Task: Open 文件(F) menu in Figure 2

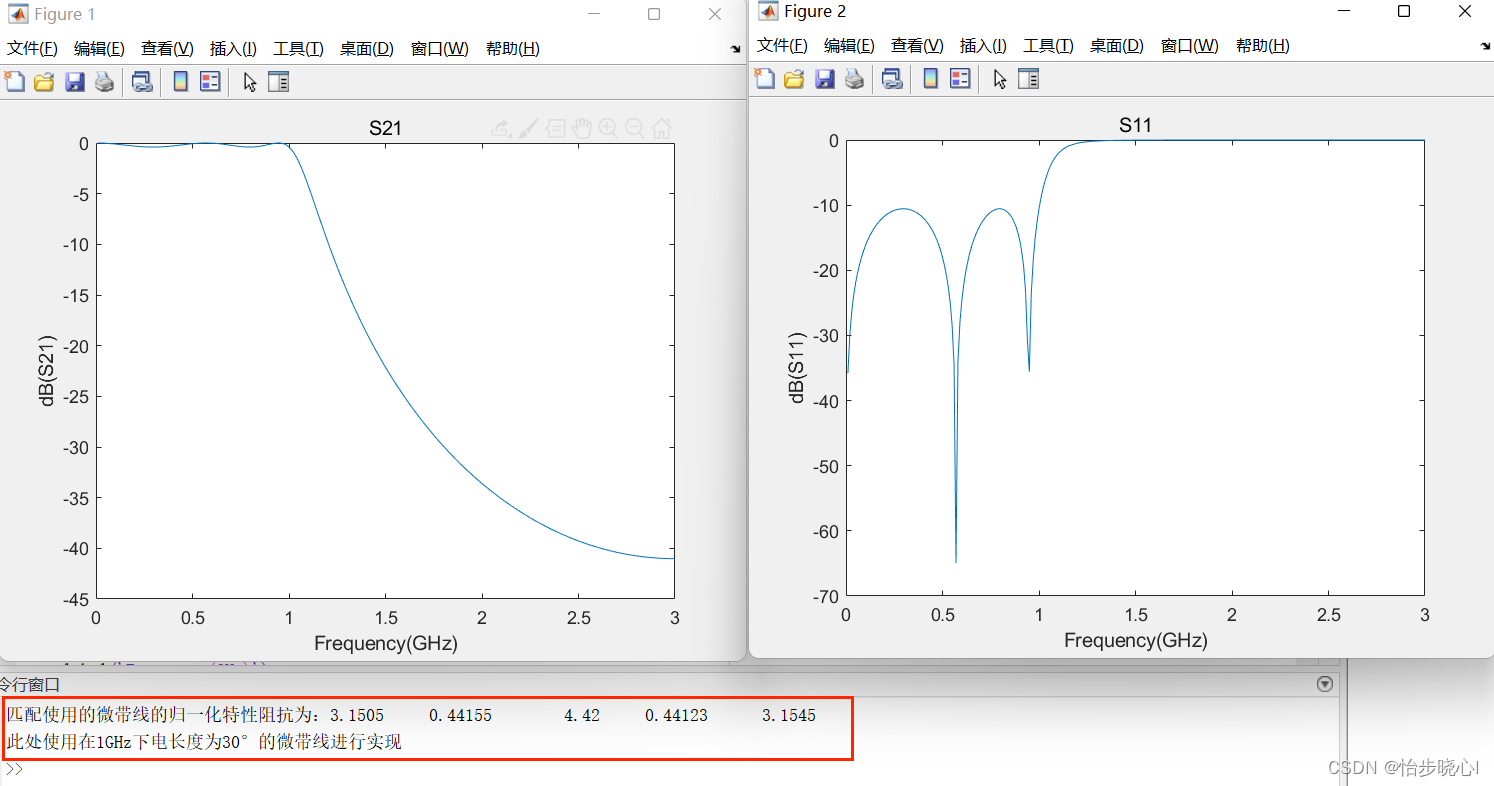Action: [783, 46]
